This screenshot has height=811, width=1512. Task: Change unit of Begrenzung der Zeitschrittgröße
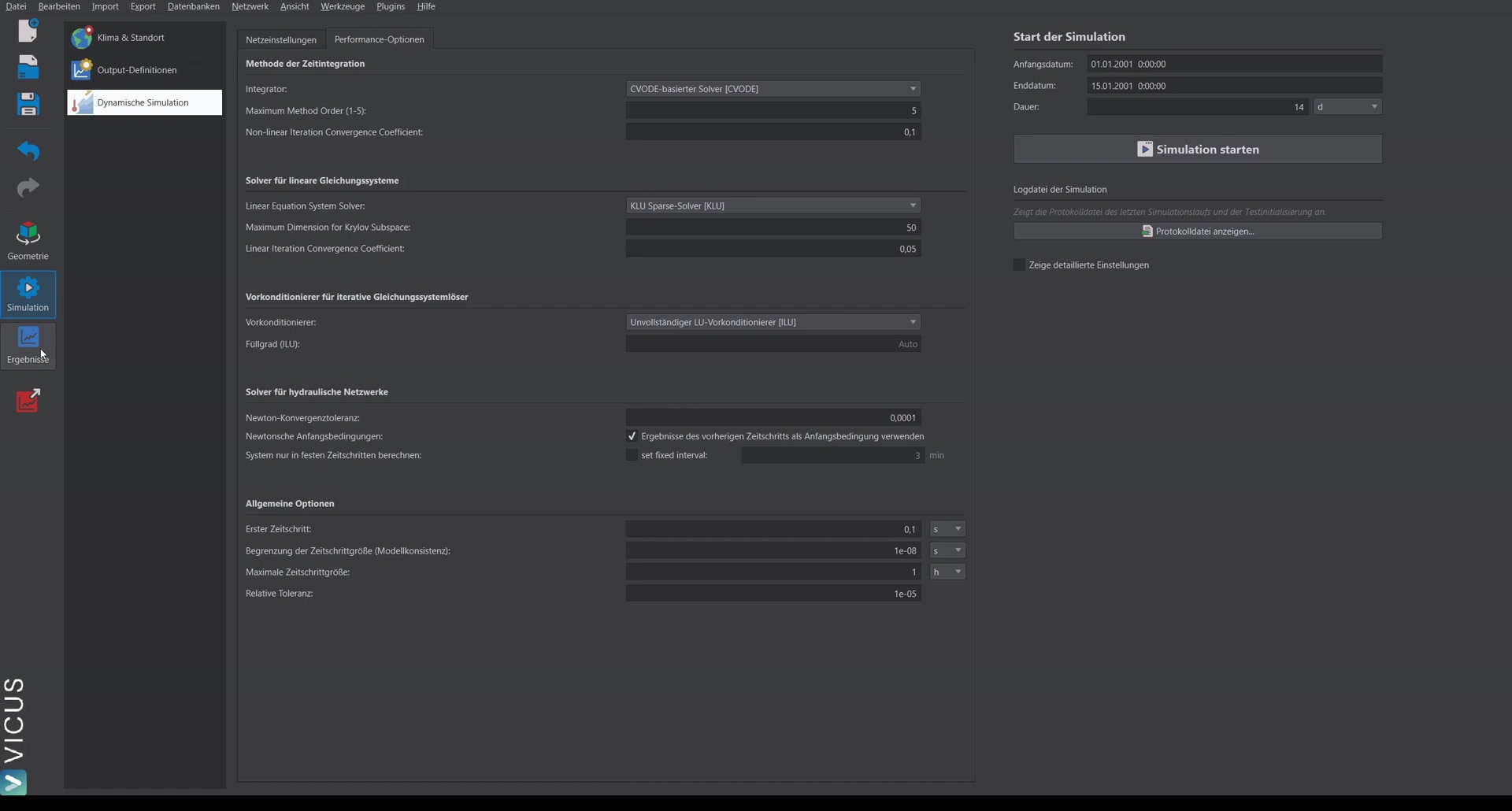coord(947,550)
